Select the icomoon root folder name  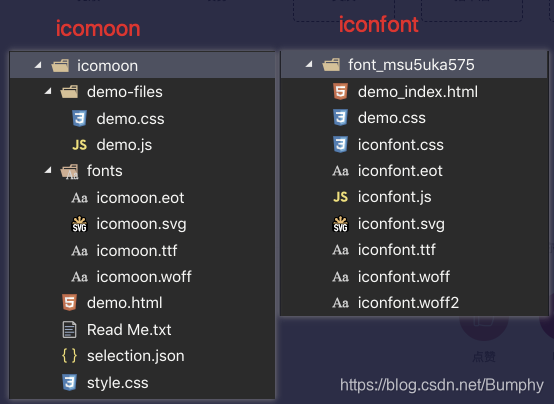[x=107, y=66]
